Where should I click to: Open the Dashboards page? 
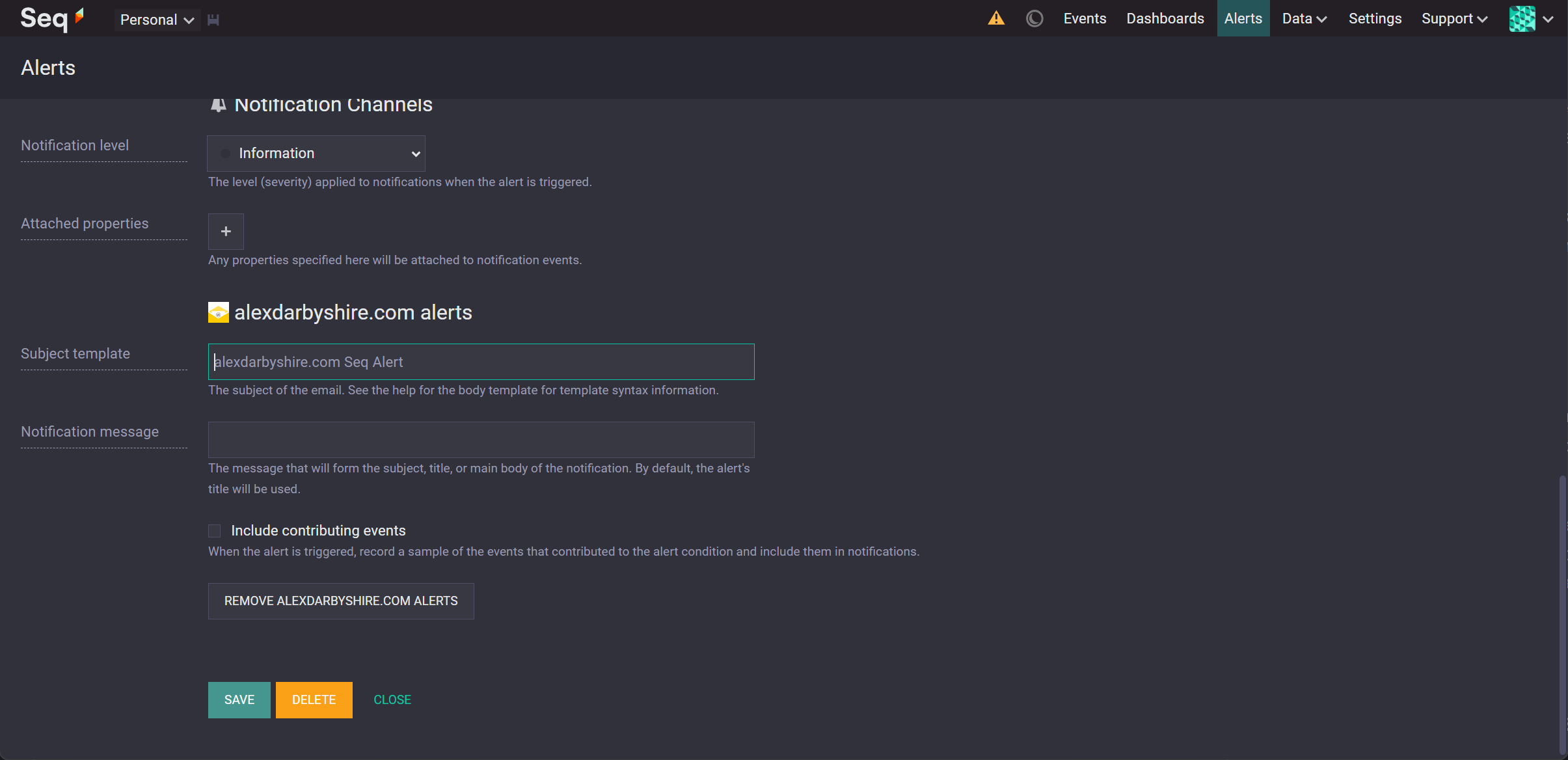click(x=1165, y=18)
